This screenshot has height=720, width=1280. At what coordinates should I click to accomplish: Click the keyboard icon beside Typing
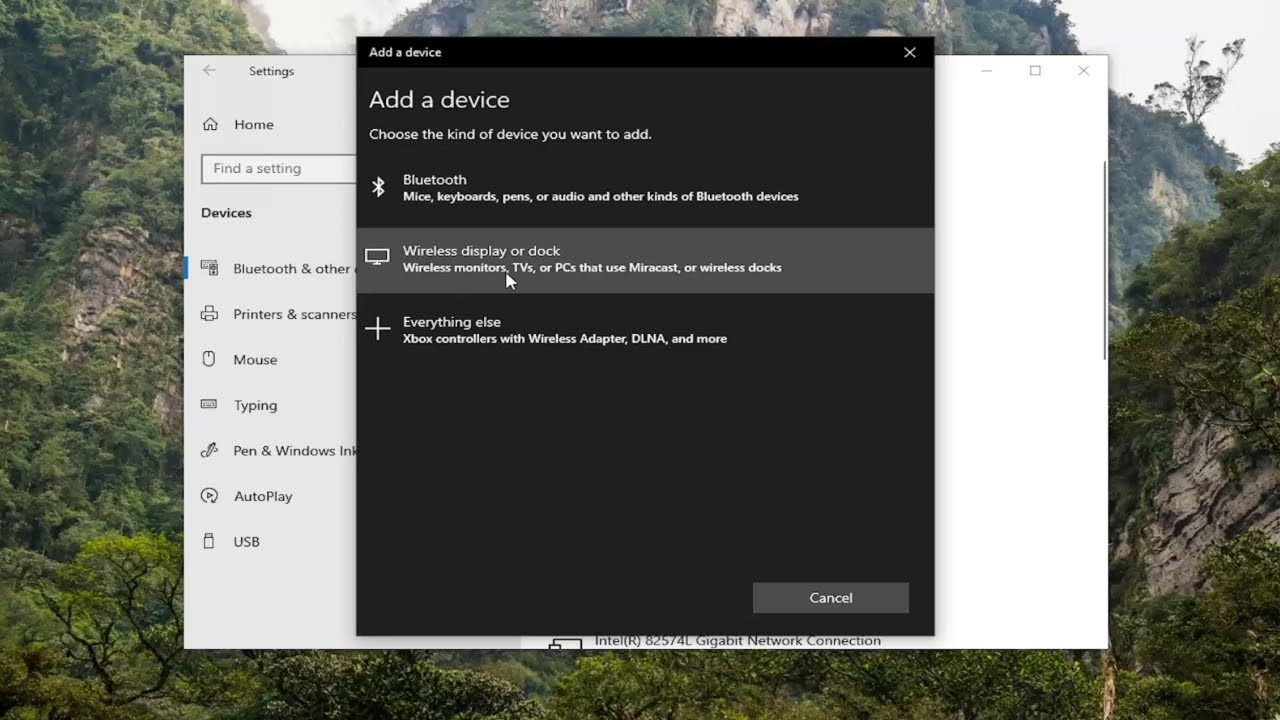coord(209,404)
